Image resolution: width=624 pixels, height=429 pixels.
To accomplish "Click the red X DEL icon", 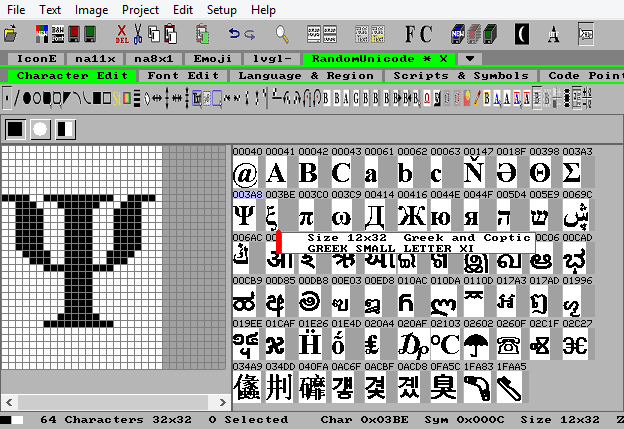I will click(x=122, y=33).
